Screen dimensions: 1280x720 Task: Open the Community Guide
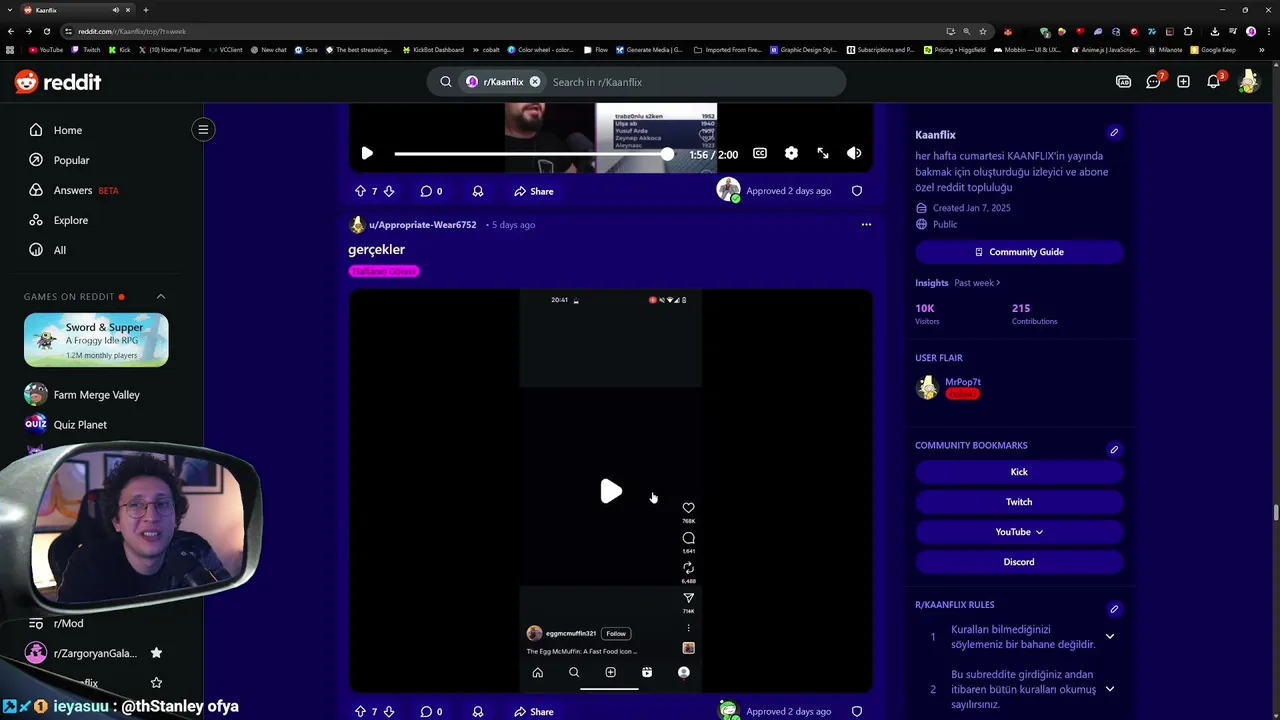tap(1019, 252)
